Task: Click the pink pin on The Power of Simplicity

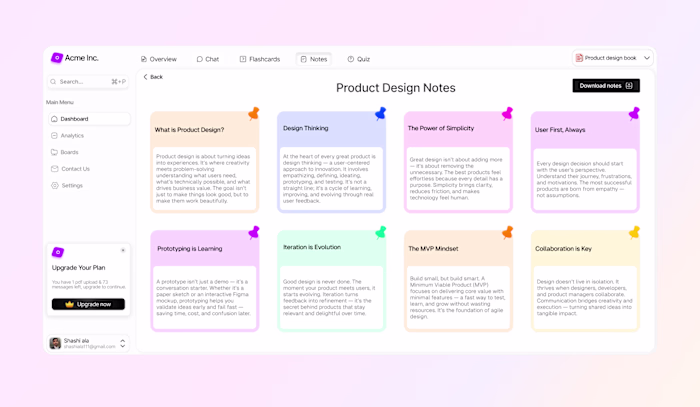Action: (507, 113)
